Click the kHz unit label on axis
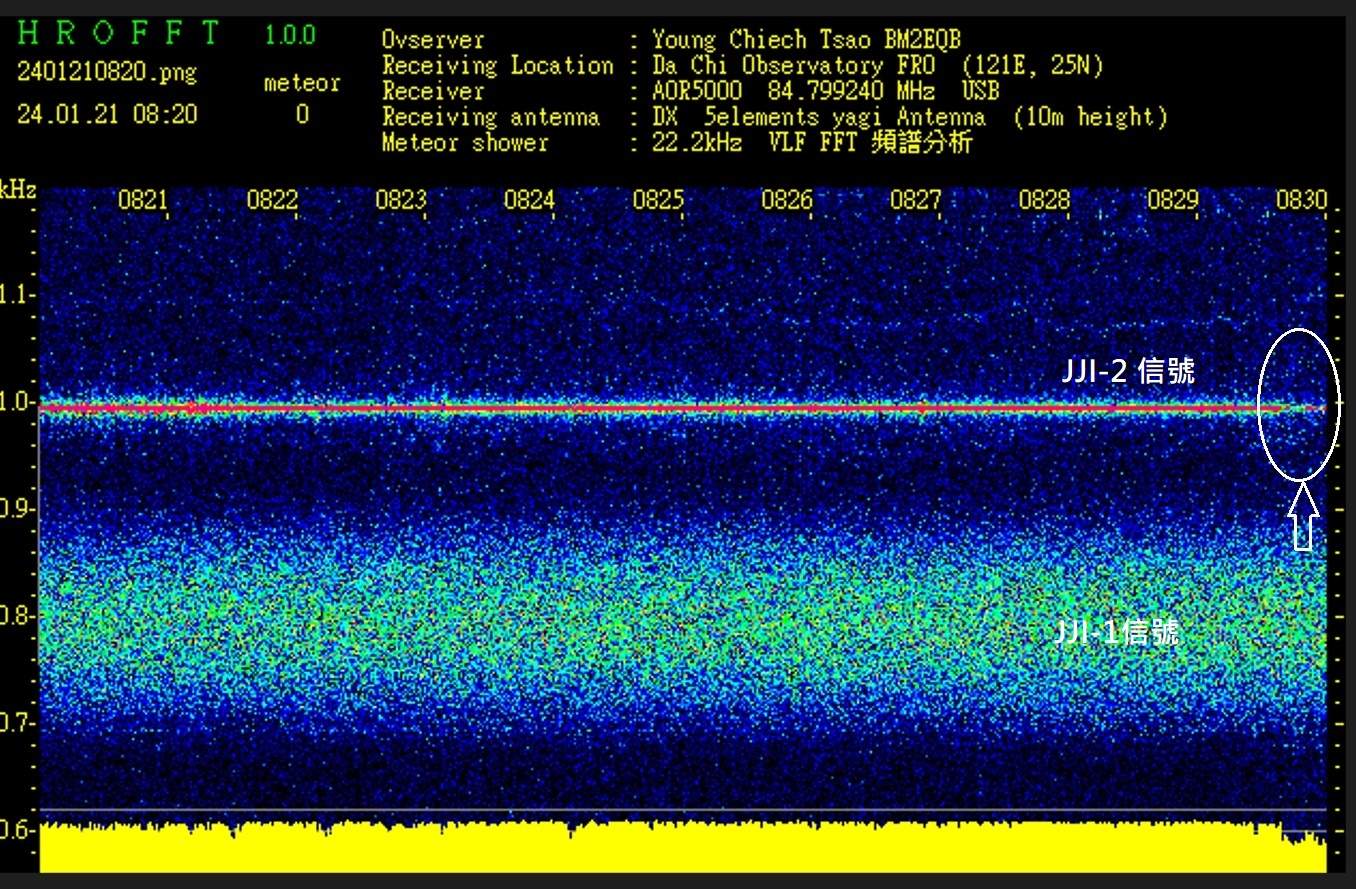 coord(17,190)
